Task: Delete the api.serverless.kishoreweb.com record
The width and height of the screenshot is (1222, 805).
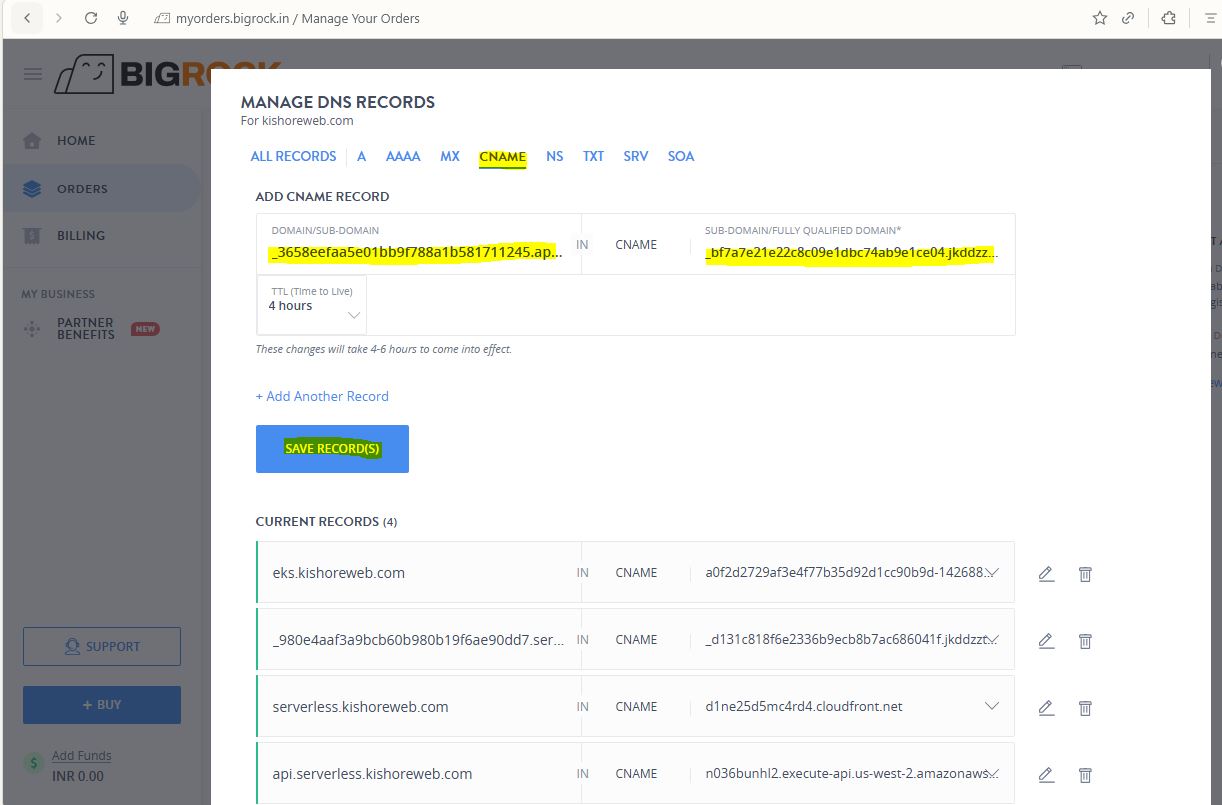Action: (1085, 774)
